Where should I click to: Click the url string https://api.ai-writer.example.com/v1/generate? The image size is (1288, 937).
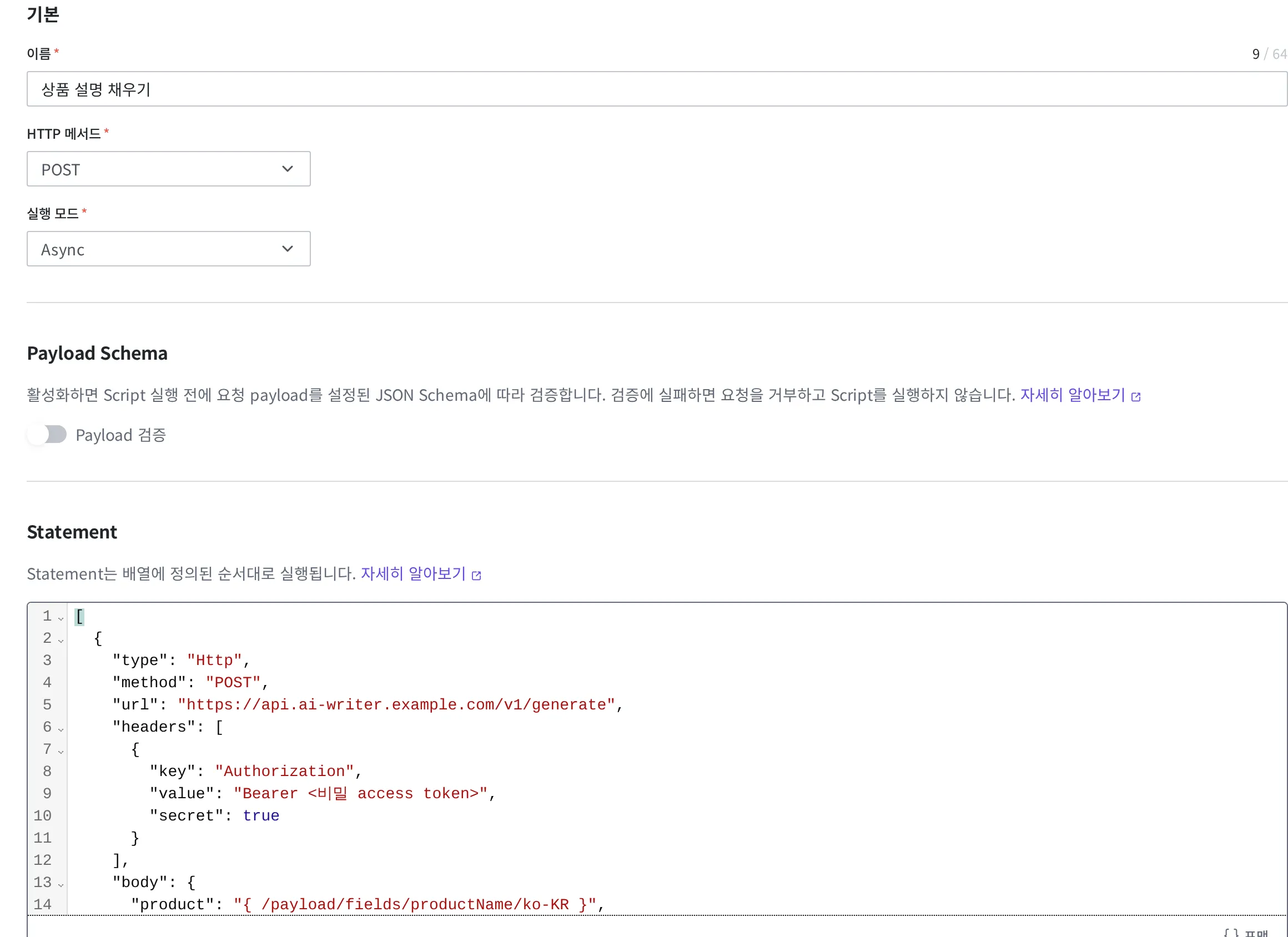coord(396,705)
